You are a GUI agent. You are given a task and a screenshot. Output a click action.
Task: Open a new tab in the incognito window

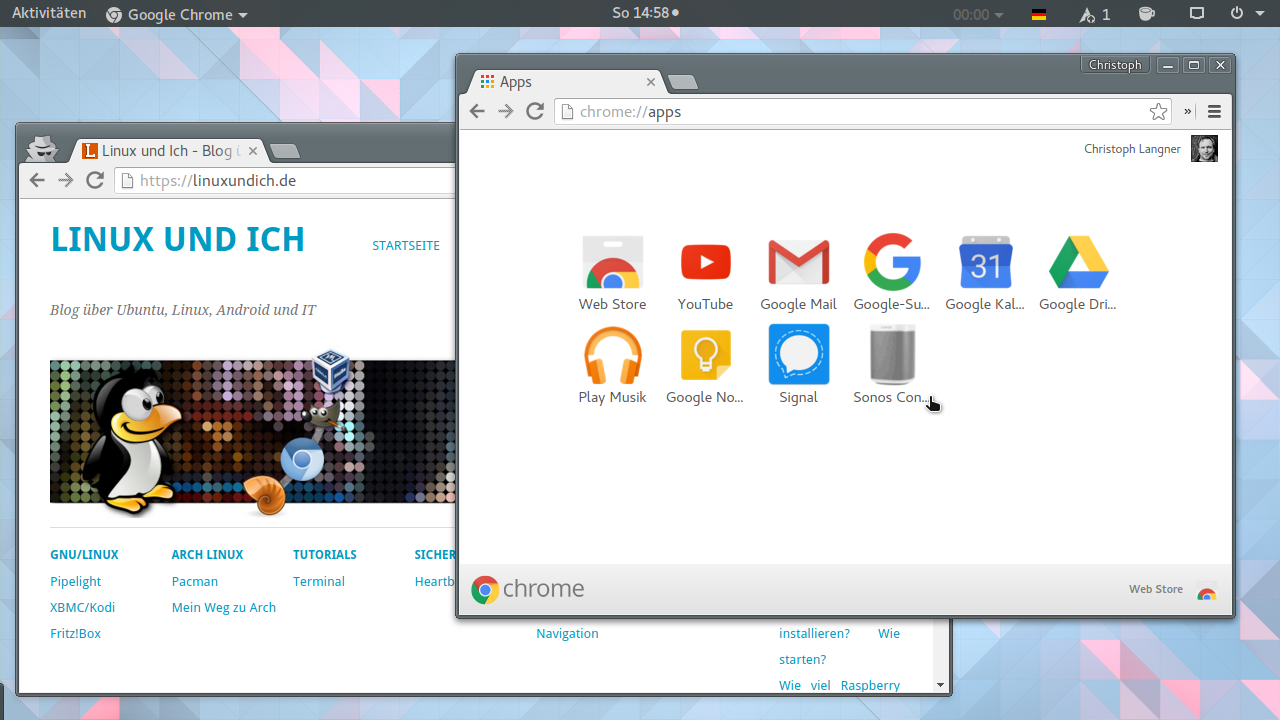(284, 151)
